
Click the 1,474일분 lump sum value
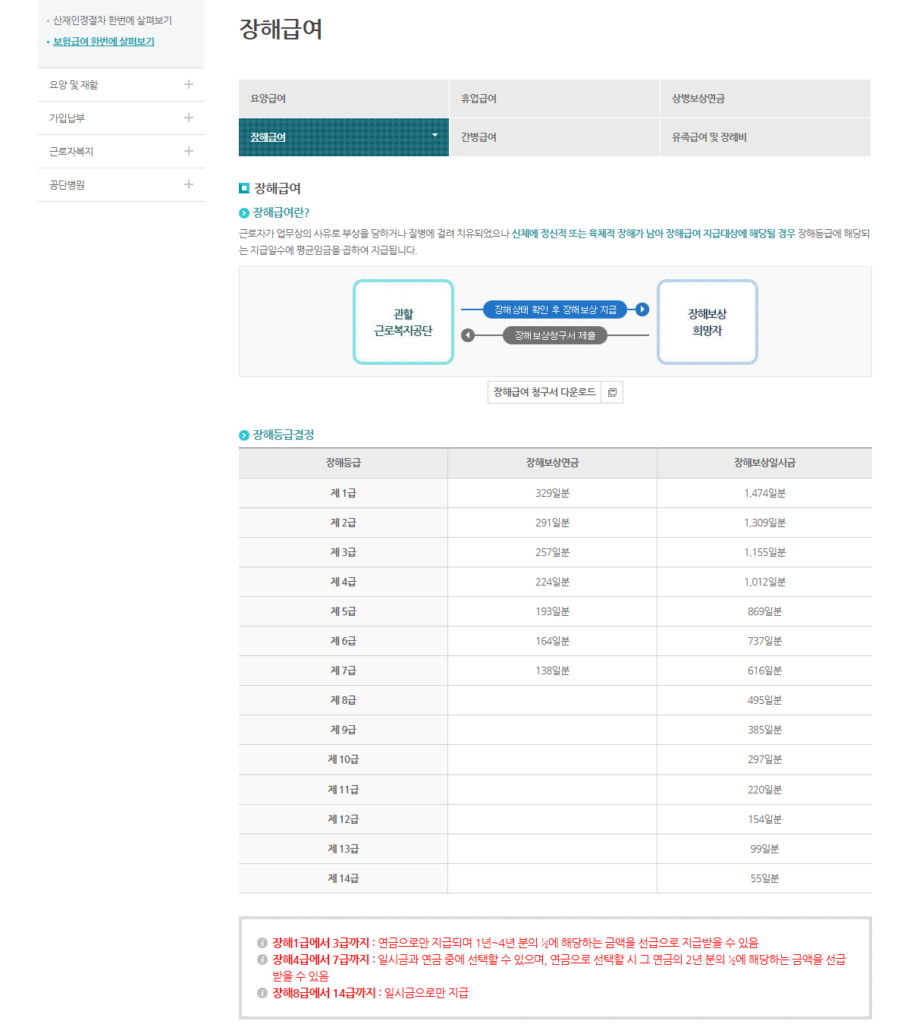tap(765, 493)
